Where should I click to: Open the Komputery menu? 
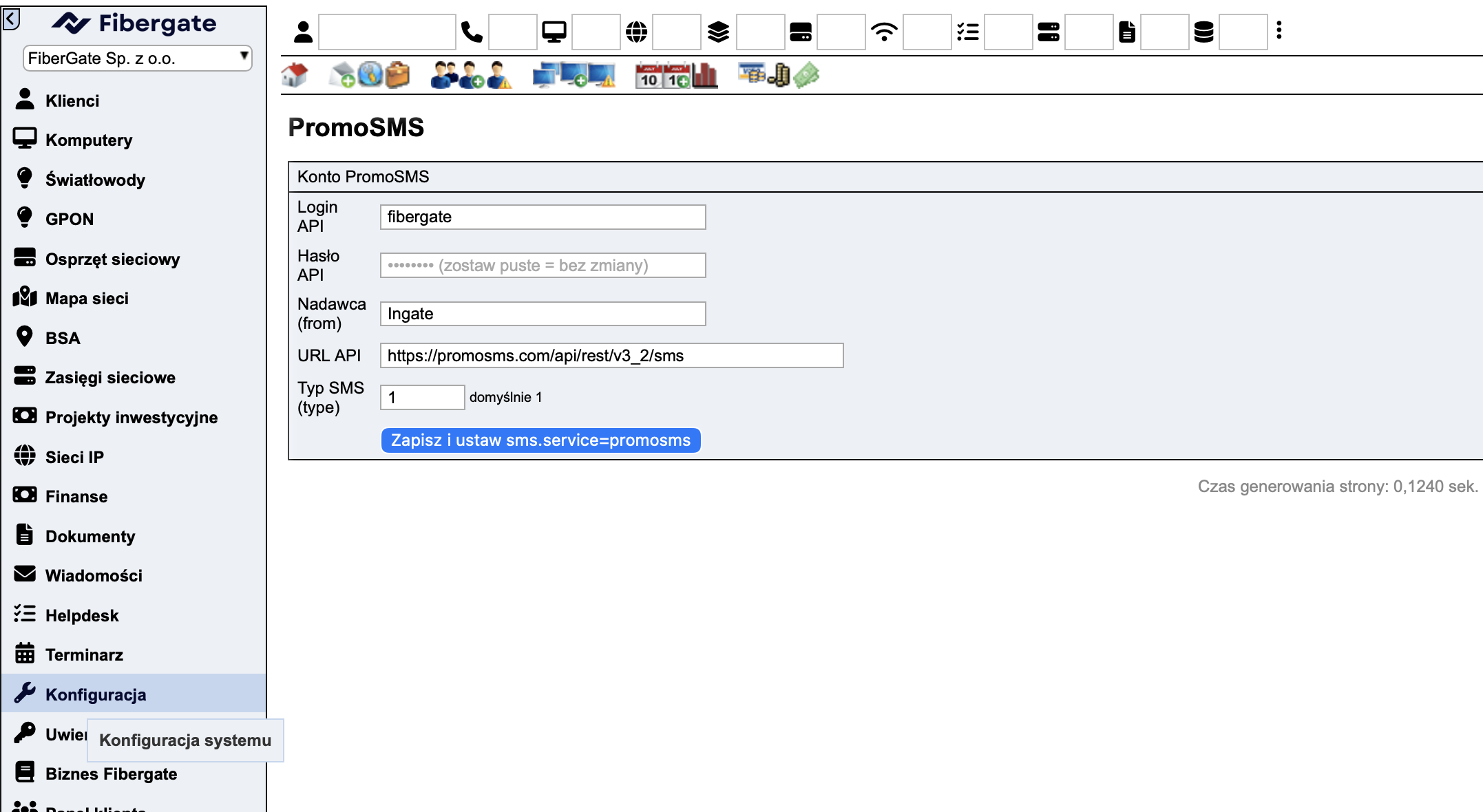click(134, 140)
